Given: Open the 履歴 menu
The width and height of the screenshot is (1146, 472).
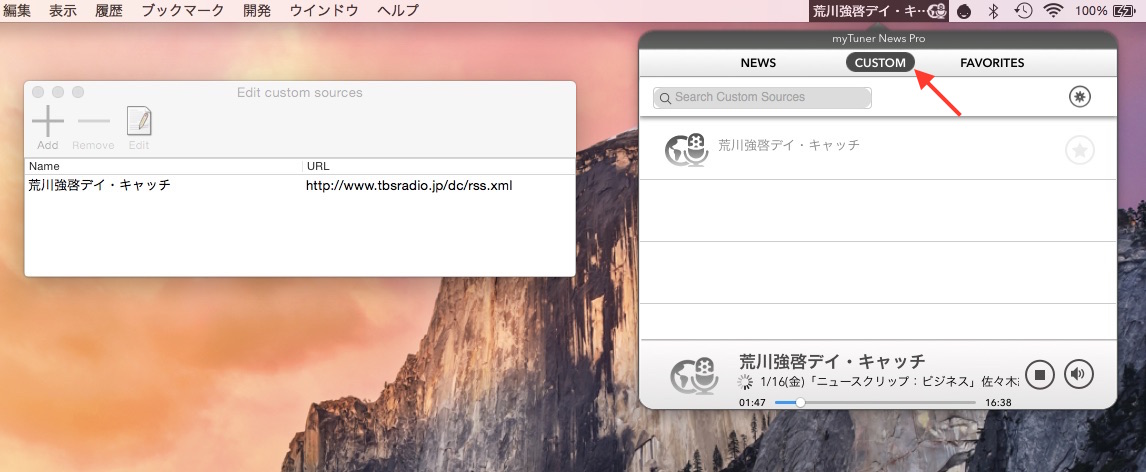Looking at the screenshot, I should click(x=108, y=10).
